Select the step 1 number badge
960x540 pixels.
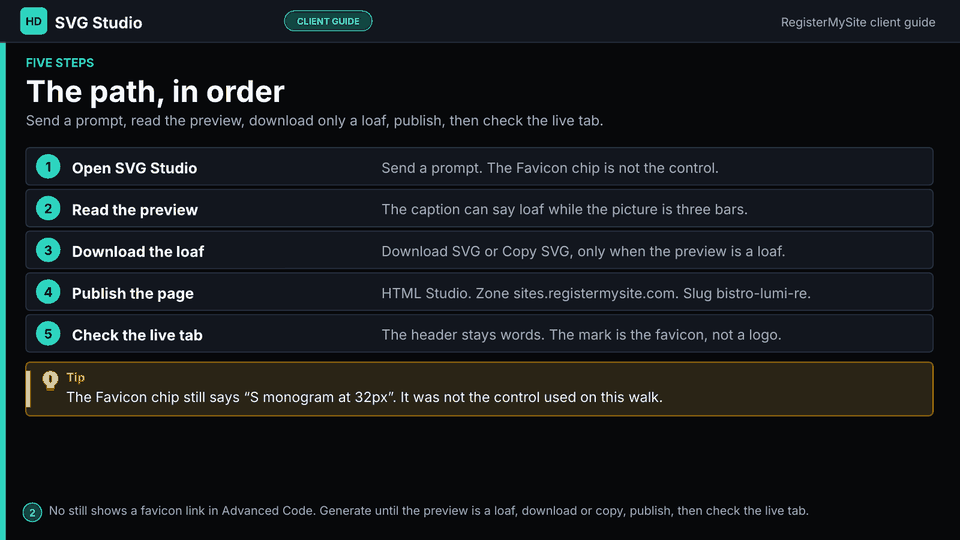[x=48, y=167]
